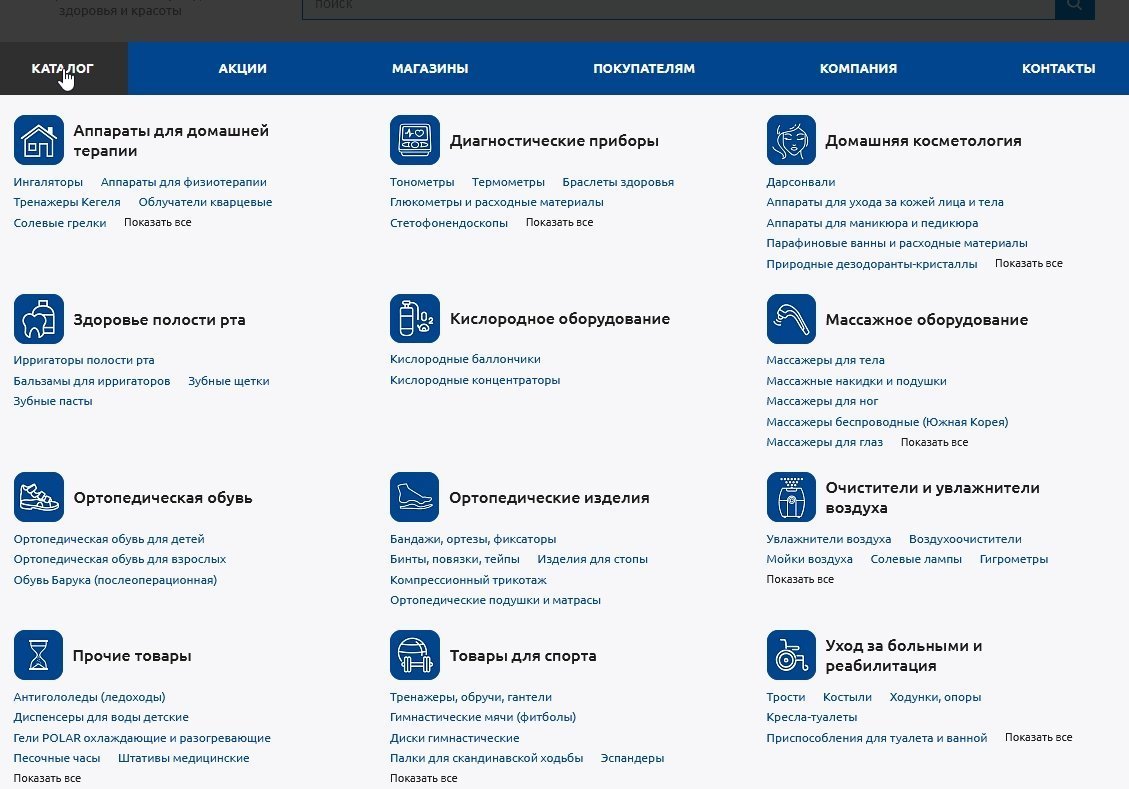
Task: Open the Ирригаторы полости рта link
Action: click(84, 360)
